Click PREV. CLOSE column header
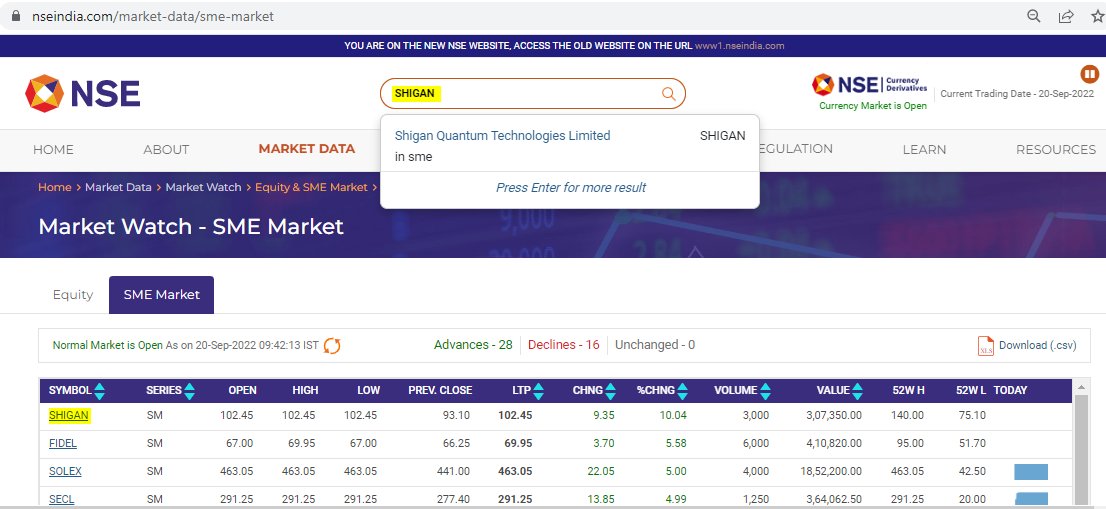 (x=440, y=391)
